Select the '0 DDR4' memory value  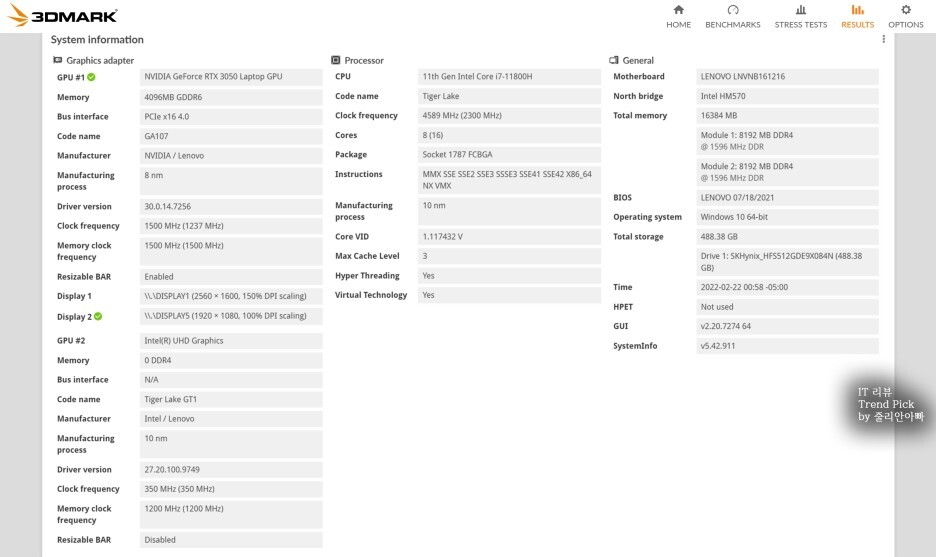pyautogui.click(x=231, y=361)
